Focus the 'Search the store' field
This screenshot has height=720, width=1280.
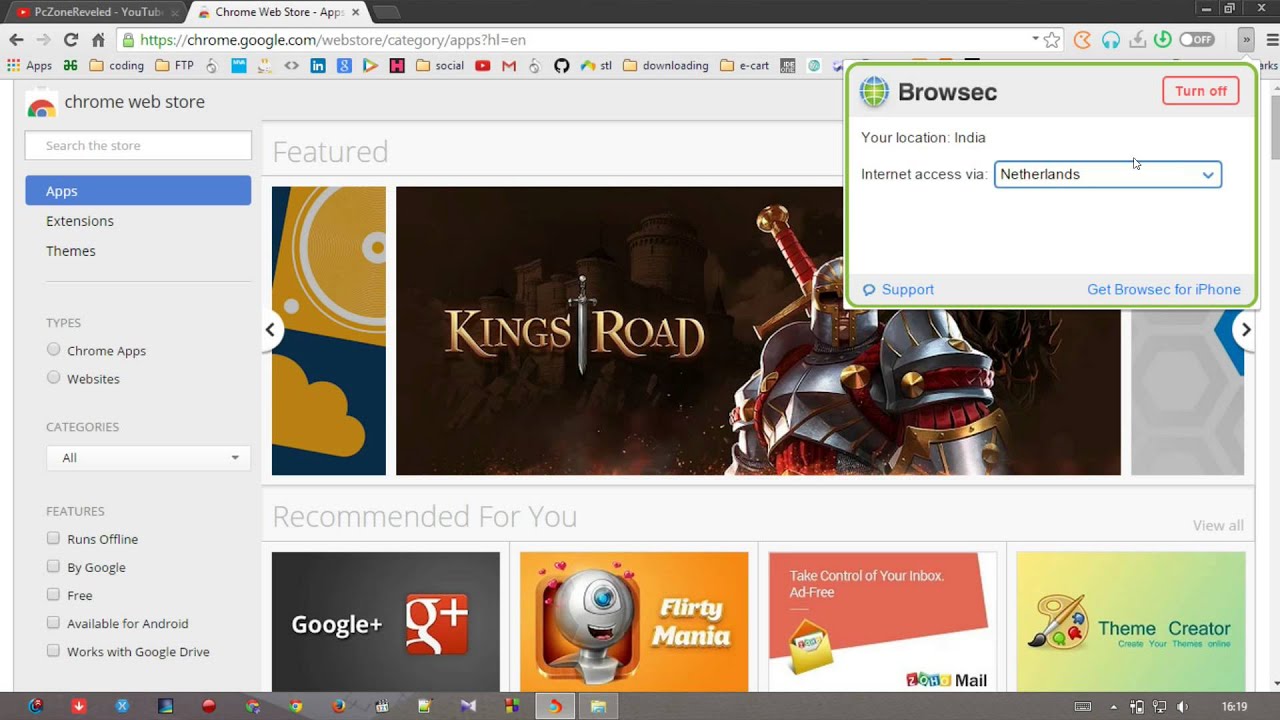click(138, 145)
